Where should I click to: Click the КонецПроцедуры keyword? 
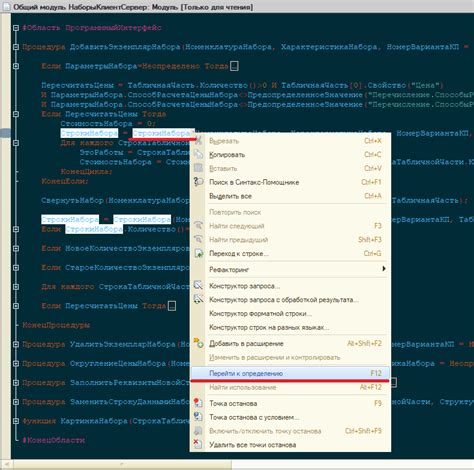pyautogui.click(x=56, y=325)
